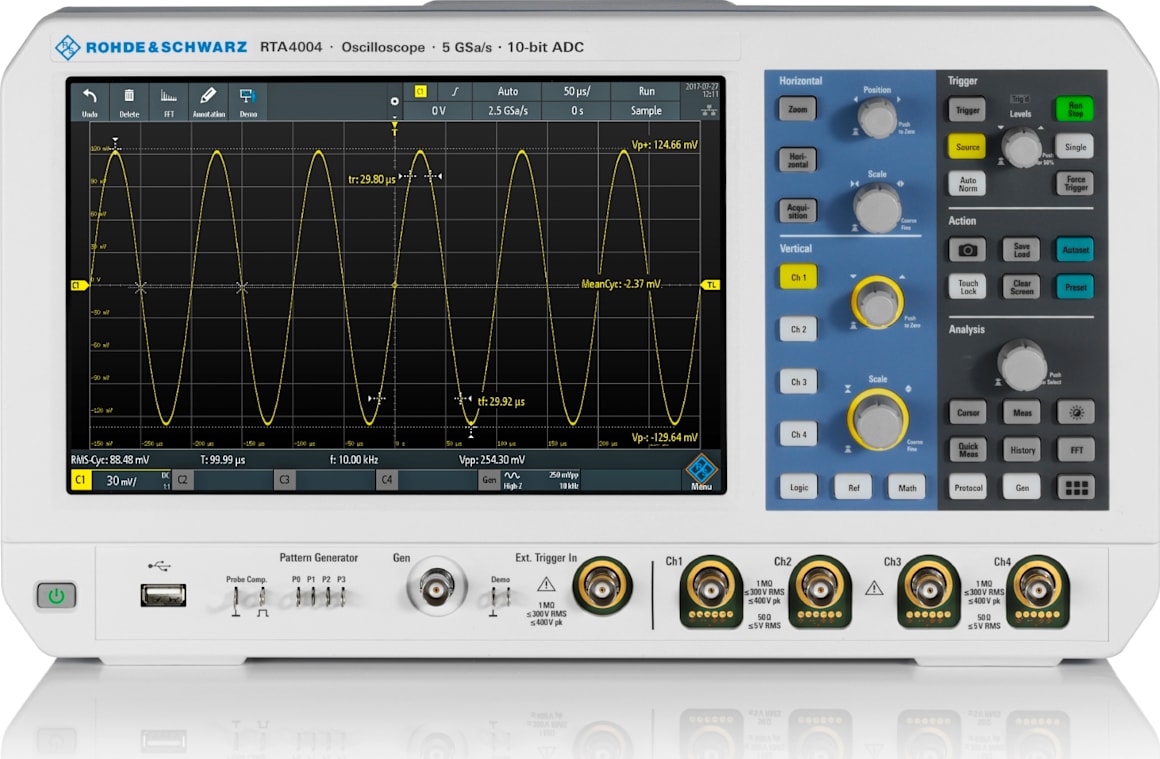1160x759 pixels.
Task: Open the 50 µs/ time scale field
Action: (x=576, y=91)
